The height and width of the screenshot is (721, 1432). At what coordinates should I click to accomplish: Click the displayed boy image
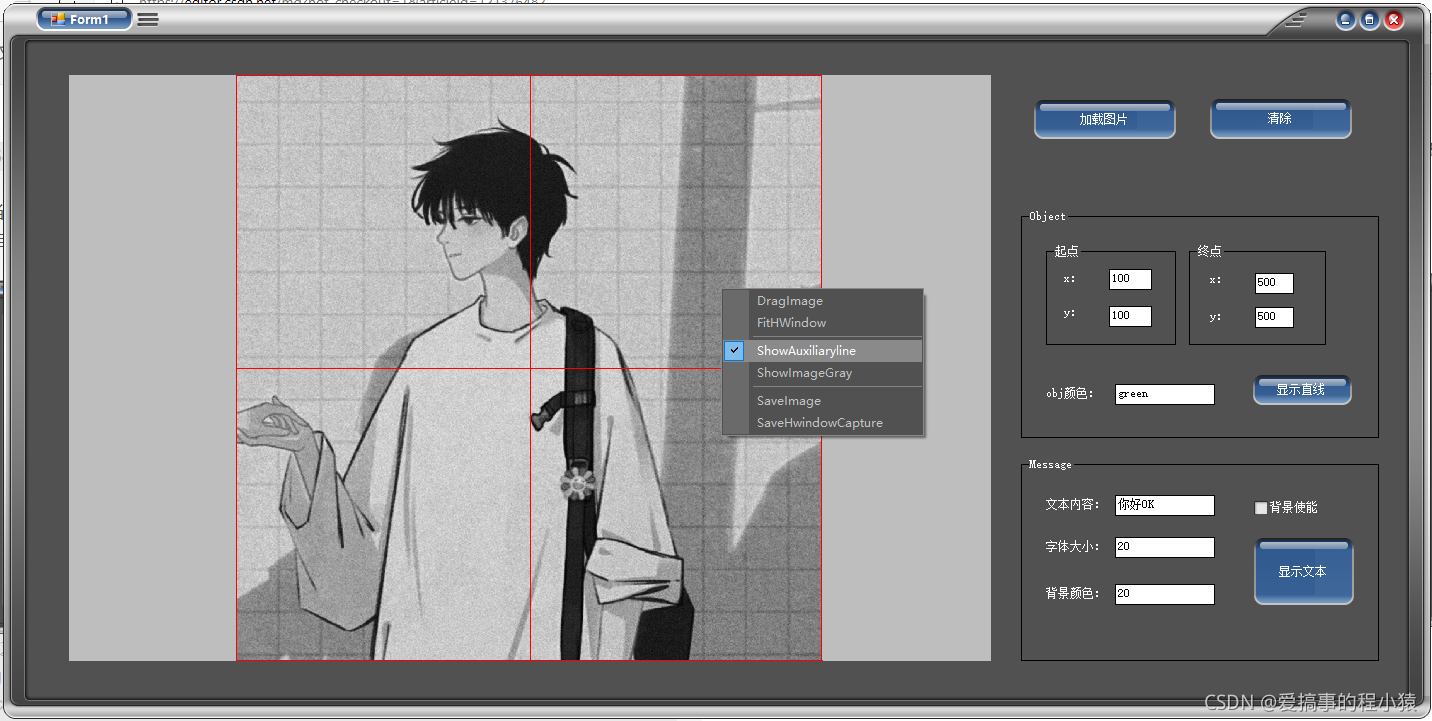pos(529,368)
